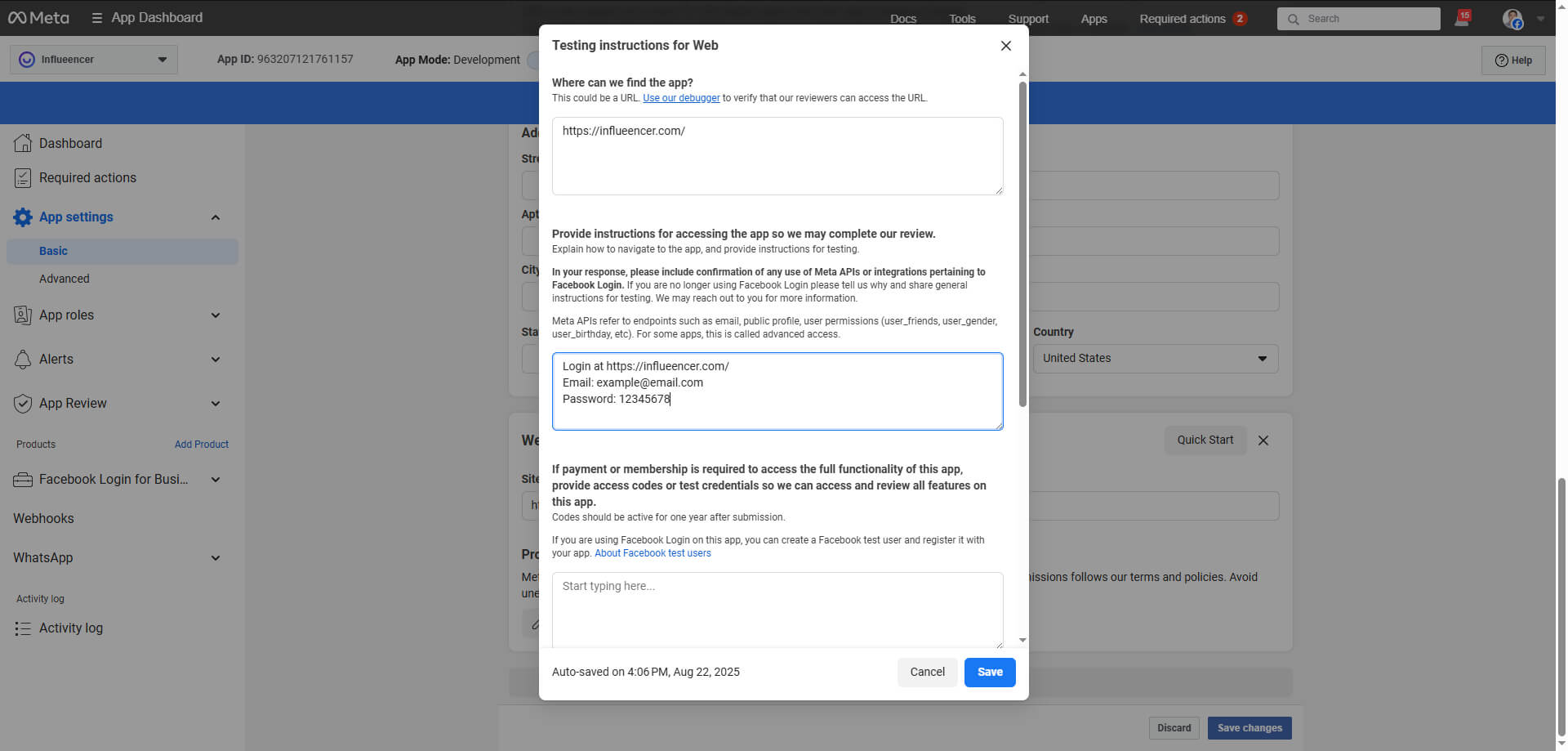Open the App Dashboard hamburger menu
This screenshot has width=1568, height=751.
point(96,18)
